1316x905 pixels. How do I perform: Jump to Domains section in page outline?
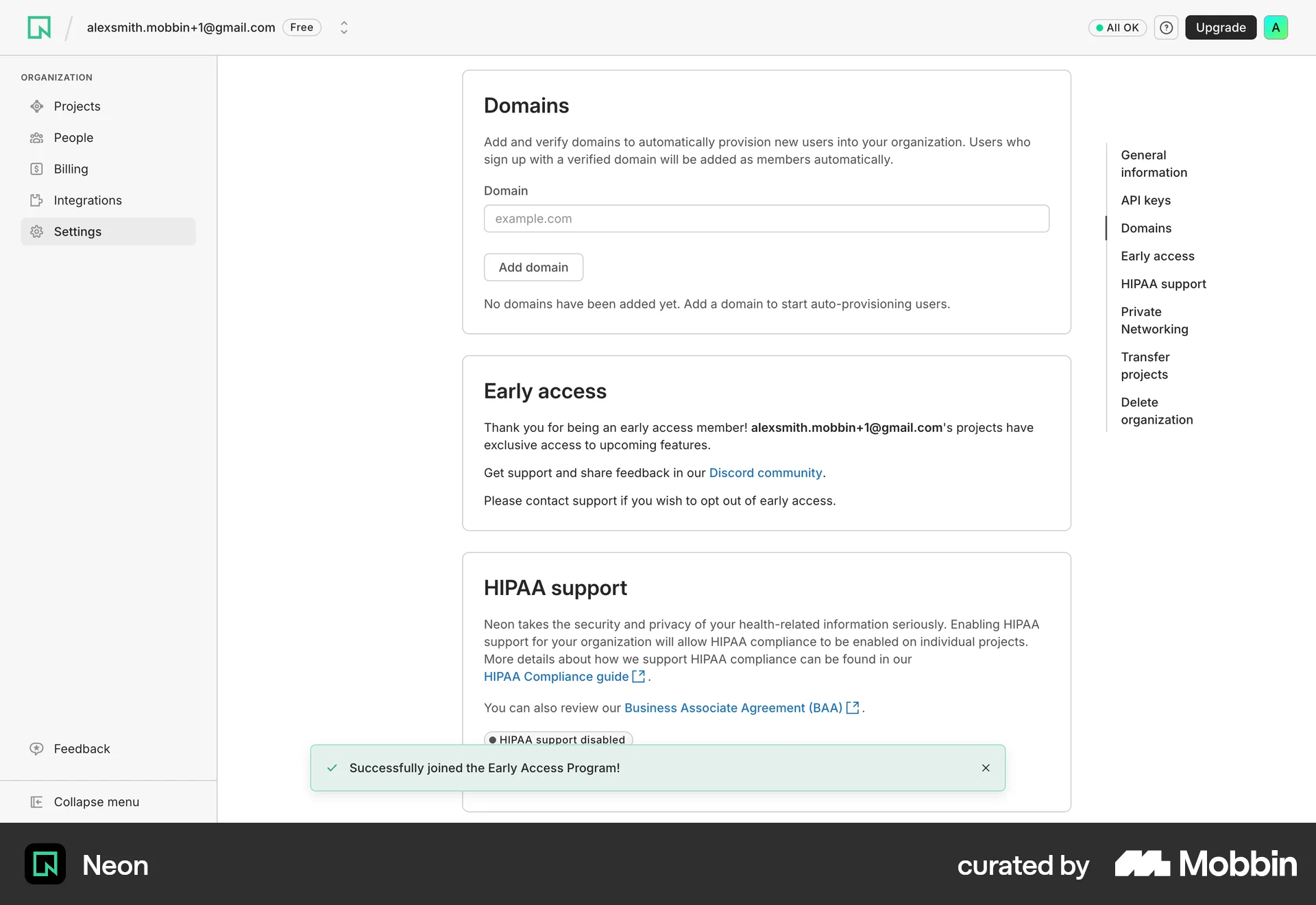(1146, 228)
